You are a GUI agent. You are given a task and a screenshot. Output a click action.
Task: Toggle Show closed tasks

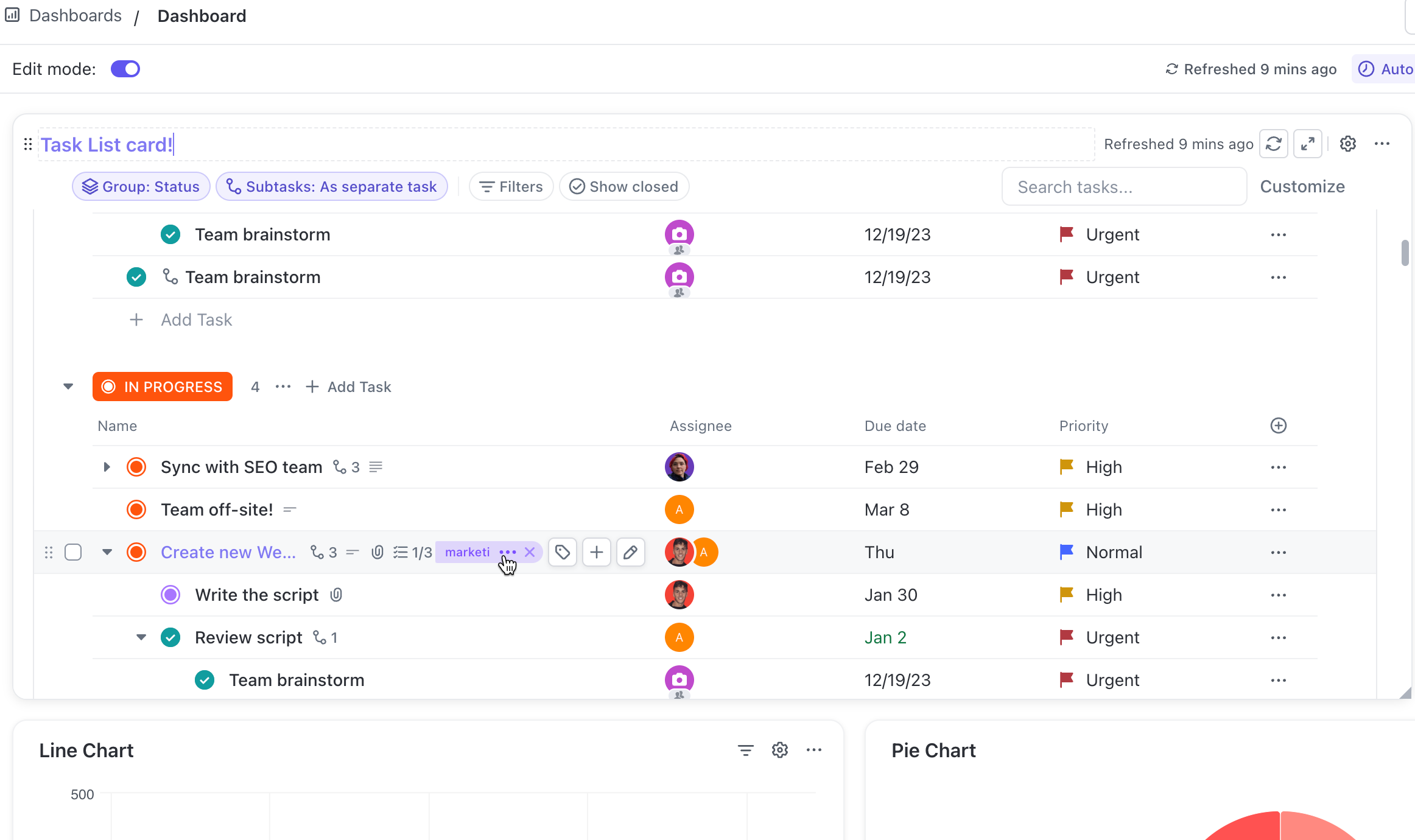point(623,186)
